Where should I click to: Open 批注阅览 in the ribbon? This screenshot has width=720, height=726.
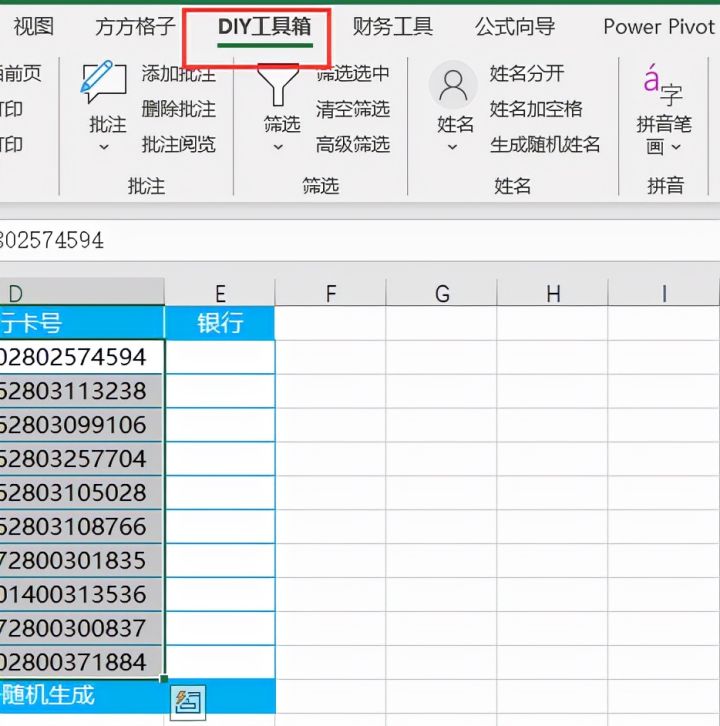click(179, 144)
